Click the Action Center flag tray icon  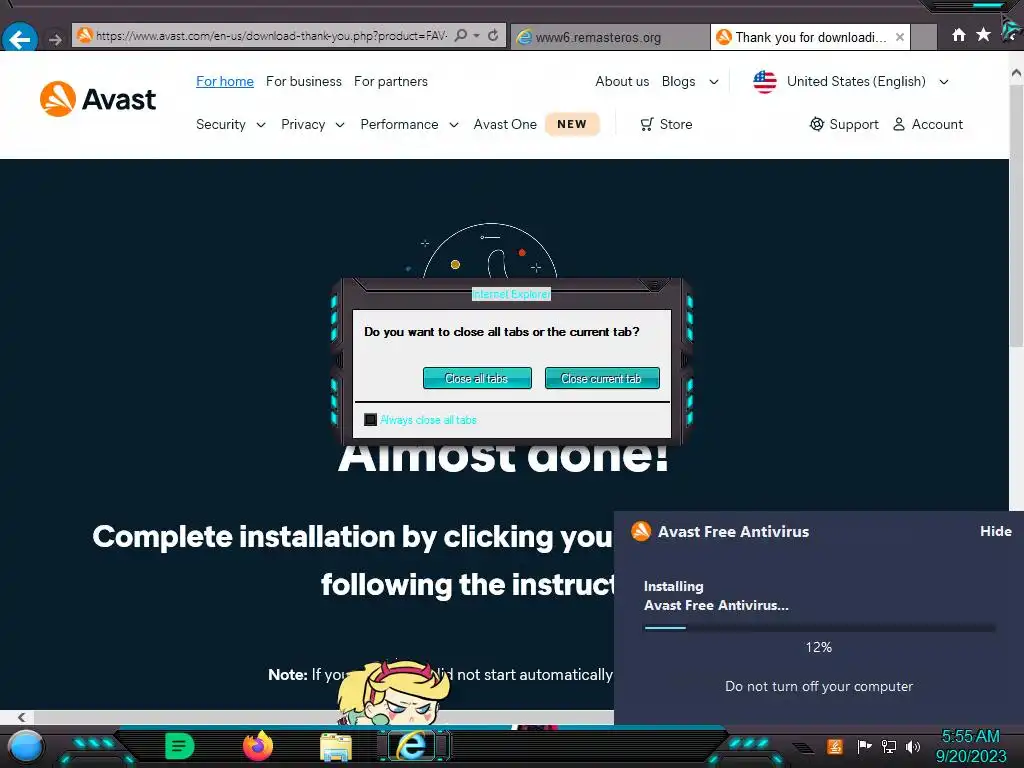pos(864,746)
